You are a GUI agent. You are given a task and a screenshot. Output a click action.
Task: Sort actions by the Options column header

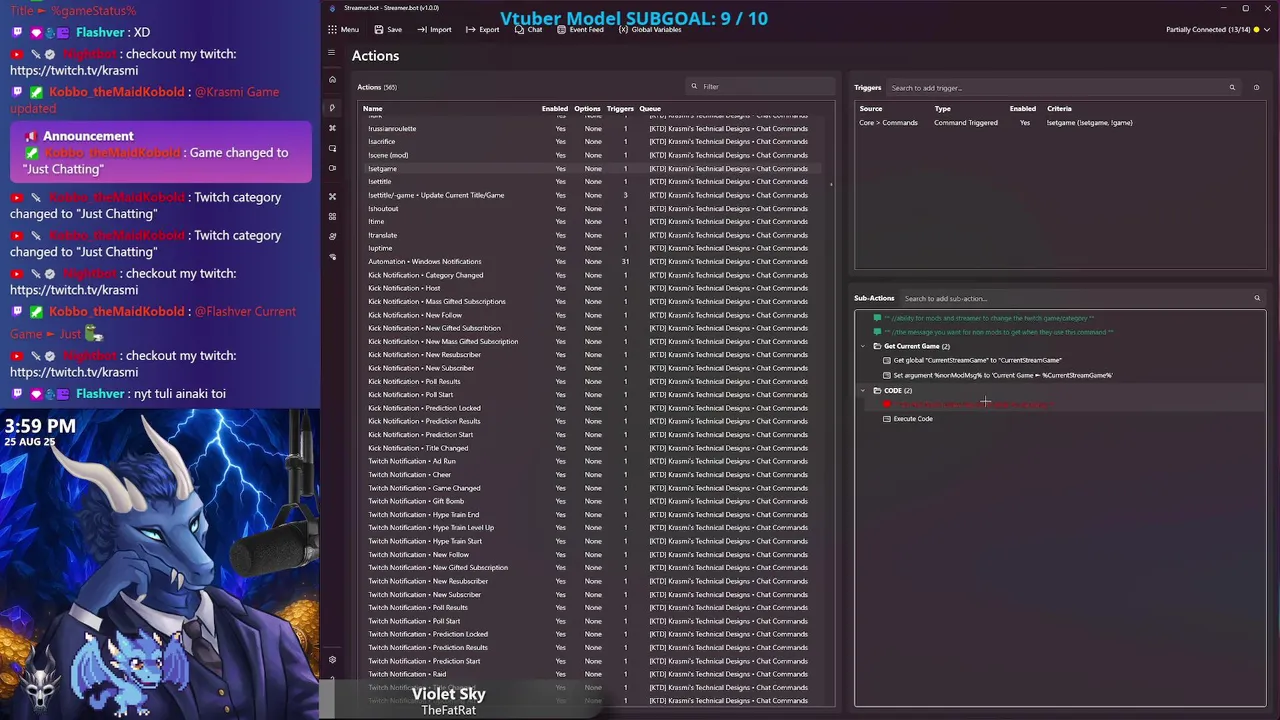click(x=587, y=108)
